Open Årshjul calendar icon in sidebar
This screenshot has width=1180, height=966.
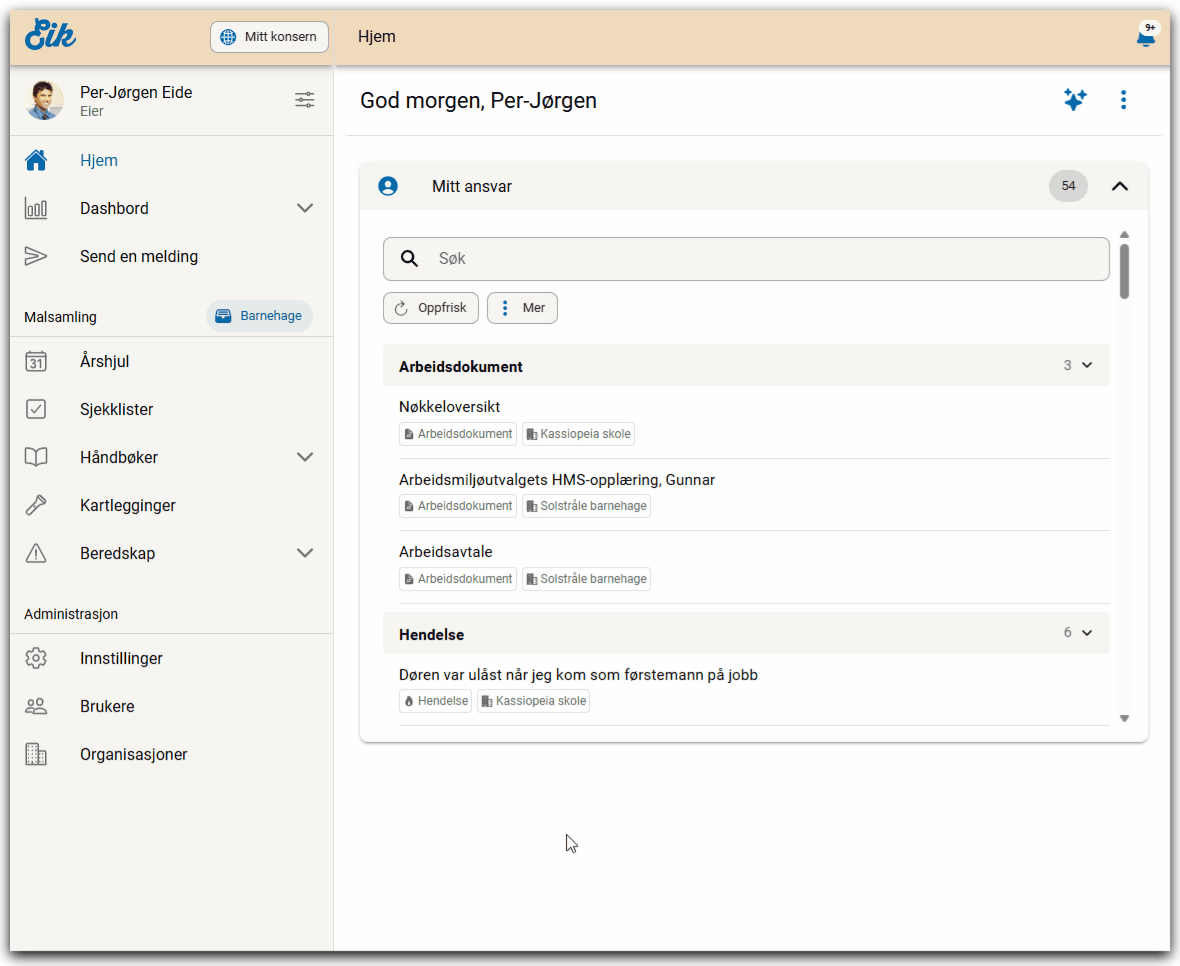click(x=36, y=362)
